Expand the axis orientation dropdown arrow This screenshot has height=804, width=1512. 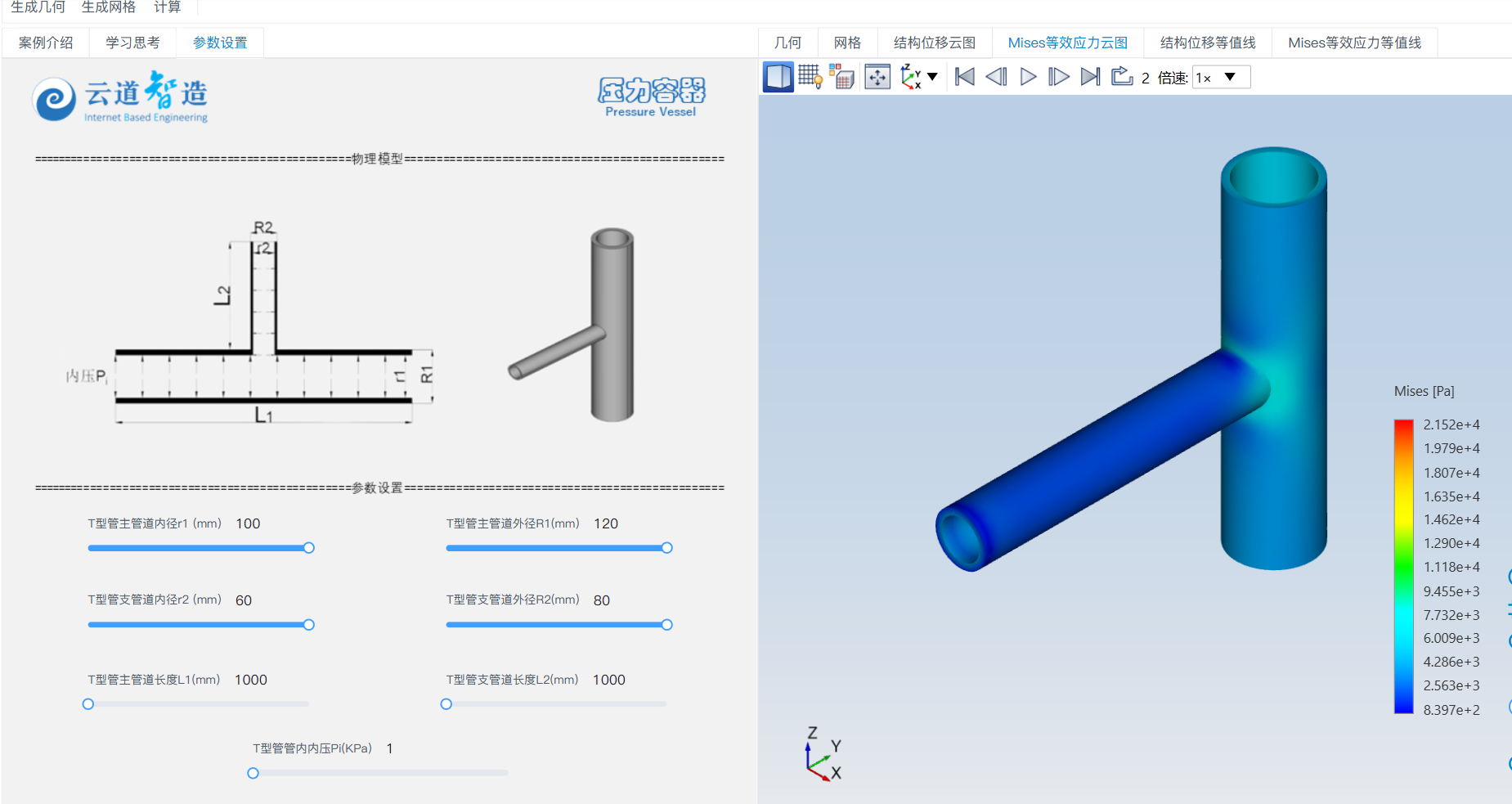point(932,77)
